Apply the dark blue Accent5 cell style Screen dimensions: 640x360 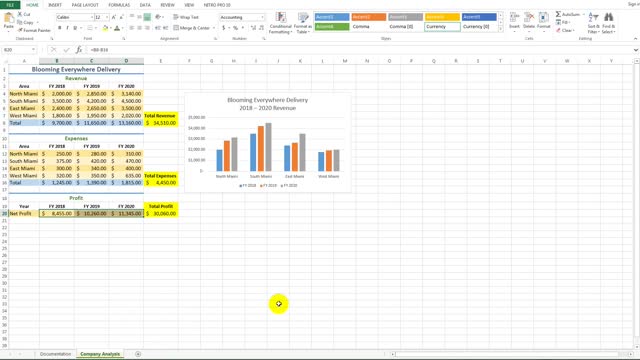[x=479, y=17]
